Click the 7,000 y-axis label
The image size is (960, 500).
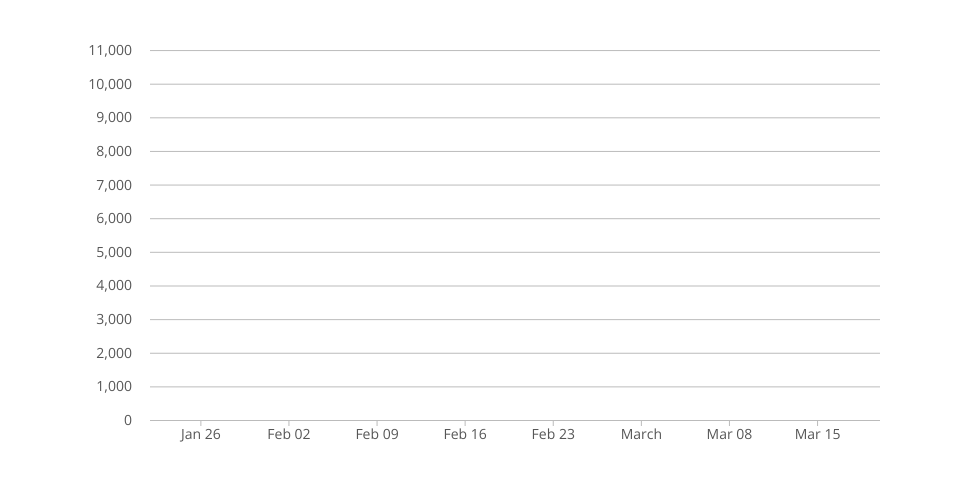point(113,185)
